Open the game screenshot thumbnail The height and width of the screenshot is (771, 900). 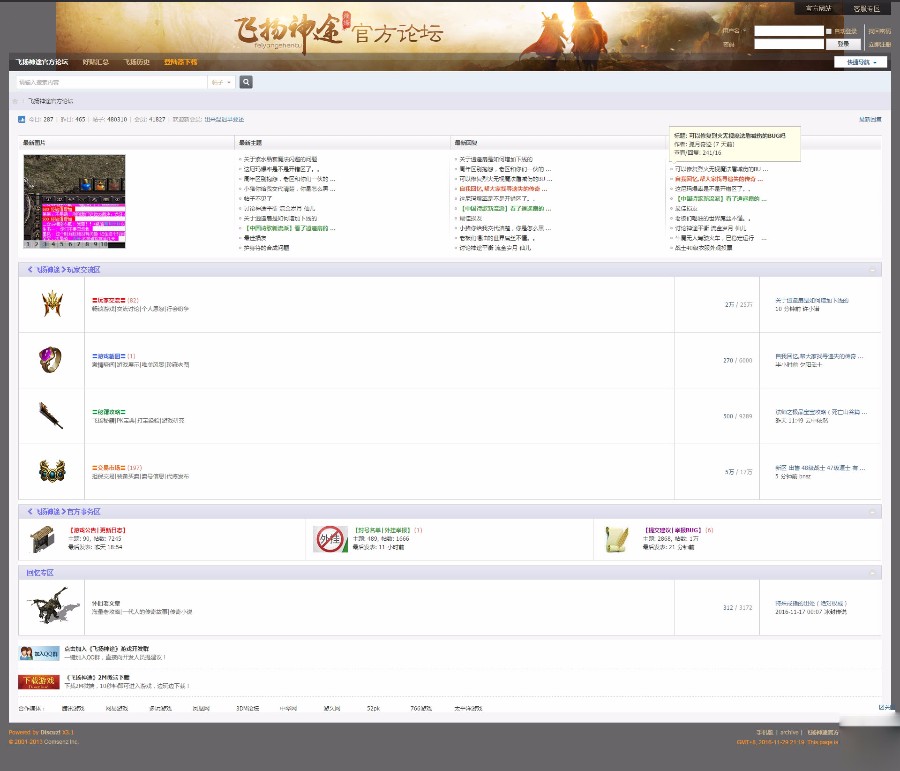coord(74,201)
